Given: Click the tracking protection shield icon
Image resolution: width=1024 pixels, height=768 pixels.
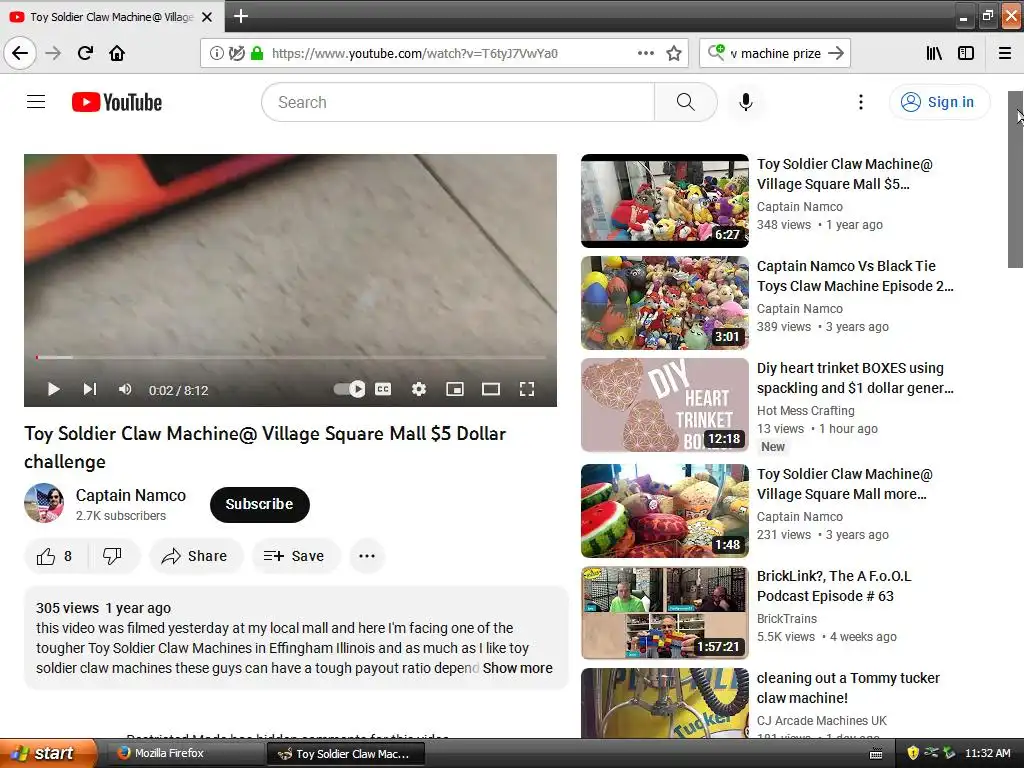Looking at the screenshot, I should (236, 53).
